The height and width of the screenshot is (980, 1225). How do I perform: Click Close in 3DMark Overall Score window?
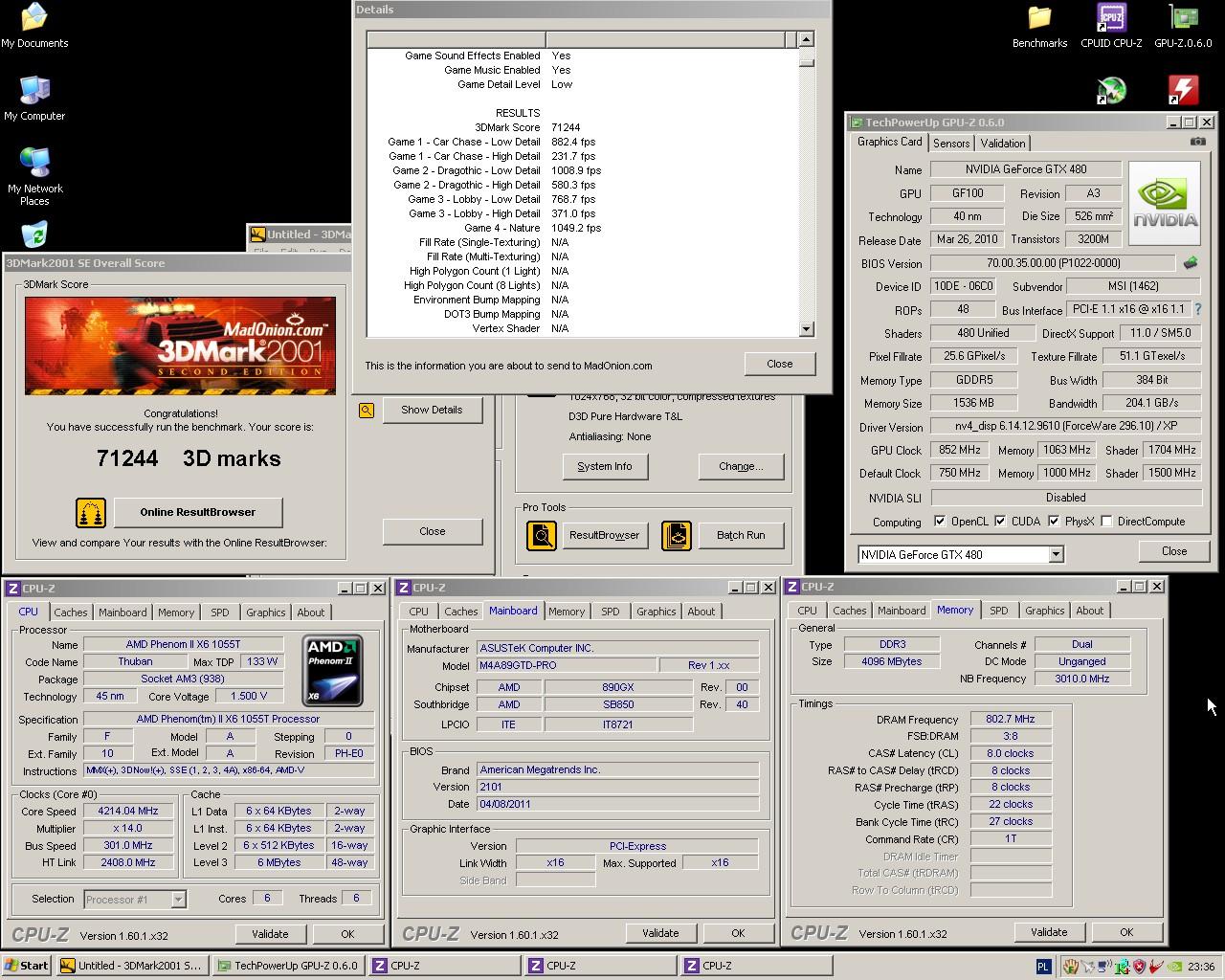tap(432, 531)
